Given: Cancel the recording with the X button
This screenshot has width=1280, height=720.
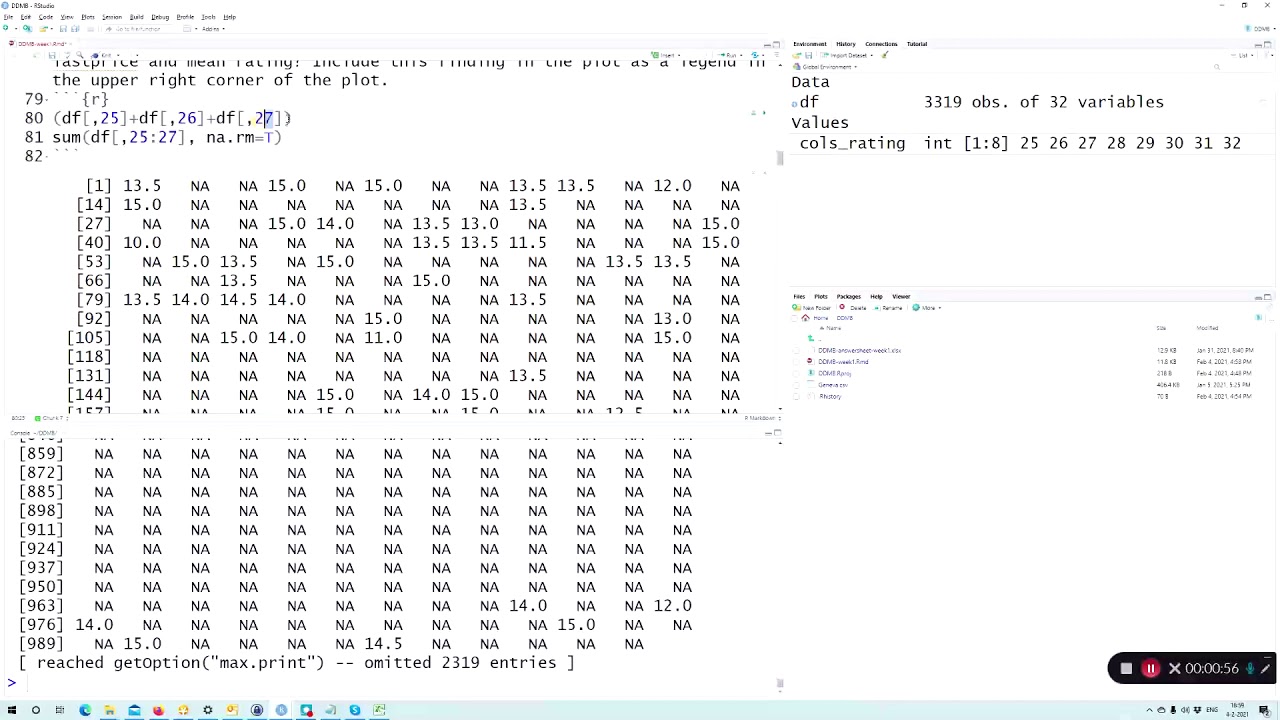Looking at the screenshot, I should point(1175,668).
